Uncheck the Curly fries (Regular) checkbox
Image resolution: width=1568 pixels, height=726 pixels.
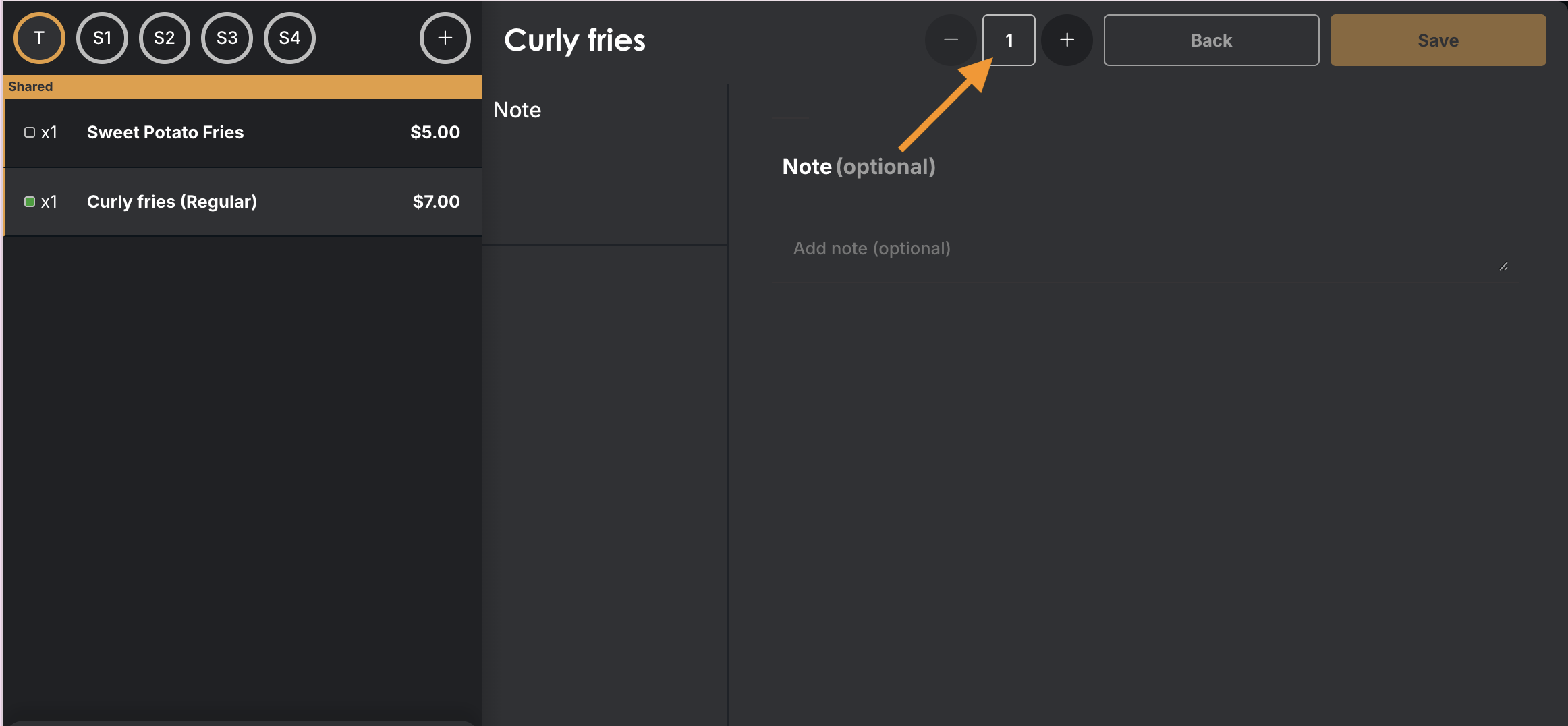click(30, 202)
